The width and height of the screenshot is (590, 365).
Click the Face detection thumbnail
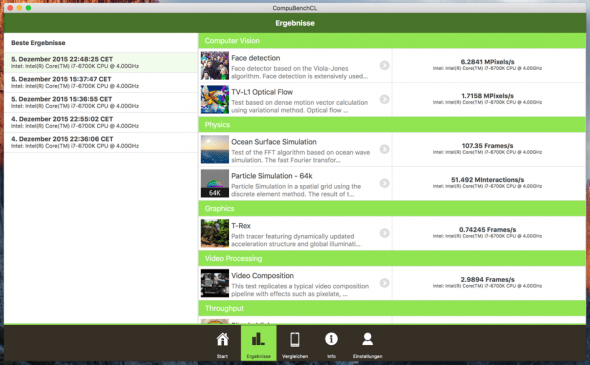click(214, 65)
